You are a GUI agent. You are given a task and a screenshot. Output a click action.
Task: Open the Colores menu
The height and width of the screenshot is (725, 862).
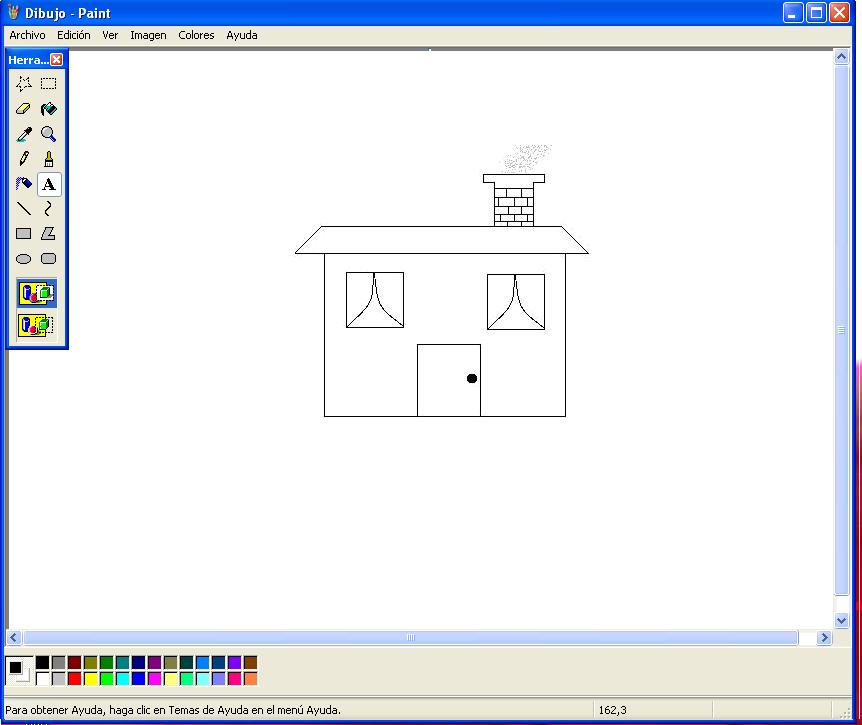(196, 35)
